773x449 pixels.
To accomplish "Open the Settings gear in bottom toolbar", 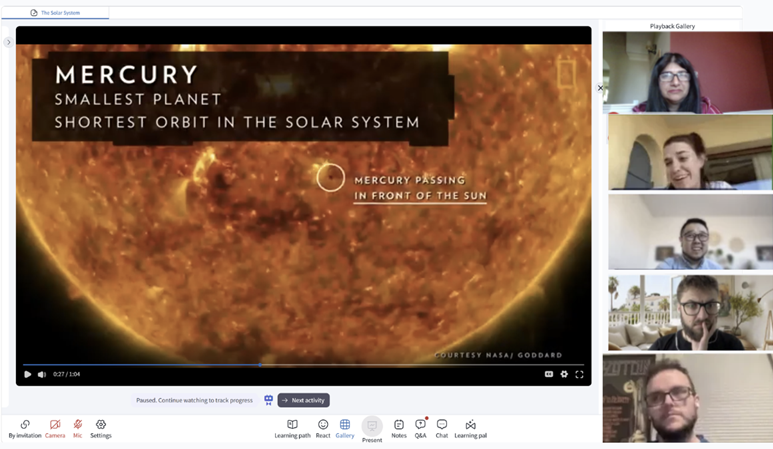I will coord(101,428).
